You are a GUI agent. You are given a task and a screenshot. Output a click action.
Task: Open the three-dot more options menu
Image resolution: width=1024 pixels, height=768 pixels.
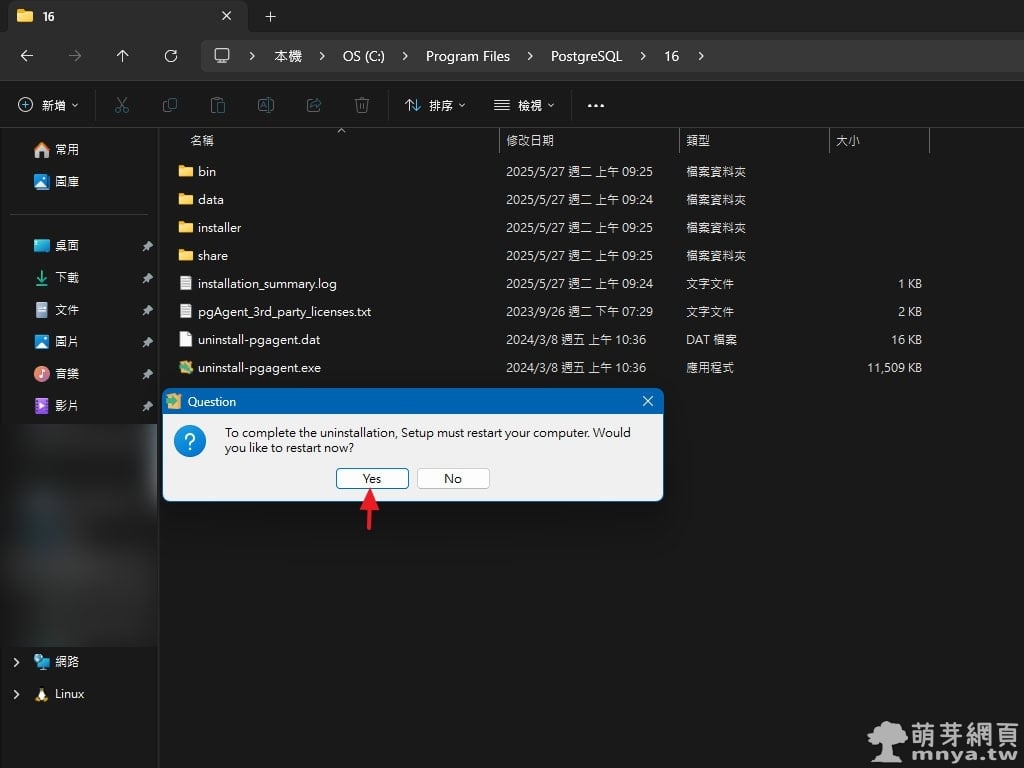[596, 105]
